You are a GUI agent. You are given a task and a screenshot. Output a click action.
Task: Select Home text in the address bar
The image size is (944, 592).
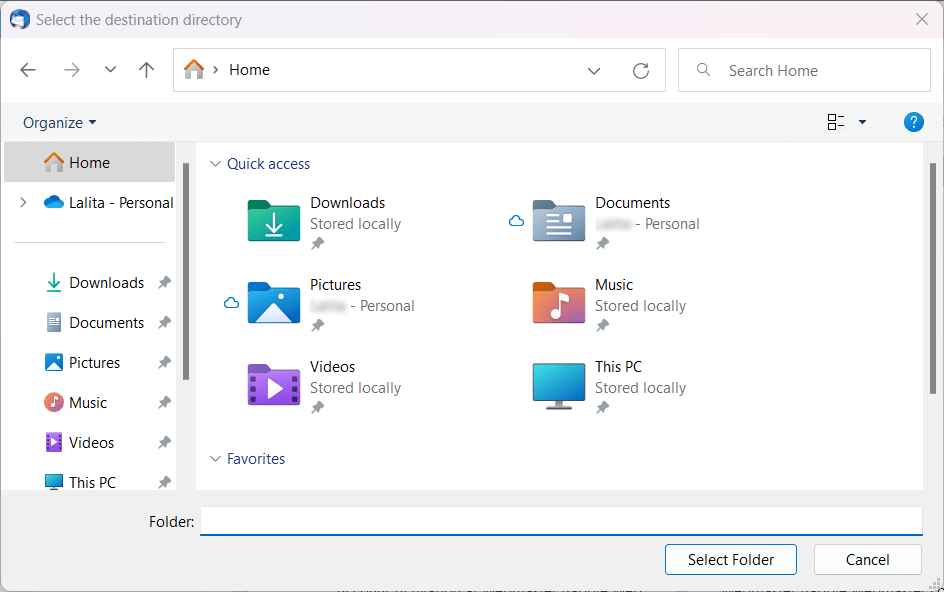tap(249, 70)
